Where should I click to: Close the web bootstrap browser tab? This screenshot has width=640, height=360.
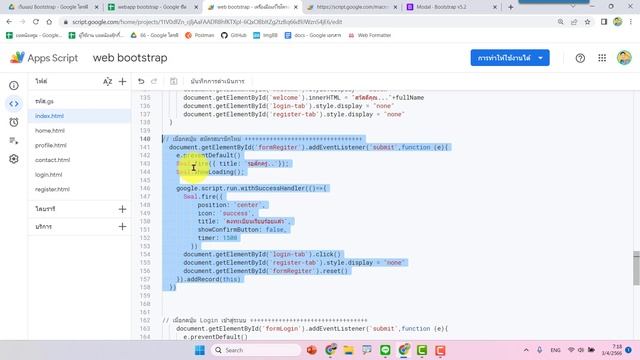pos(296,7)
